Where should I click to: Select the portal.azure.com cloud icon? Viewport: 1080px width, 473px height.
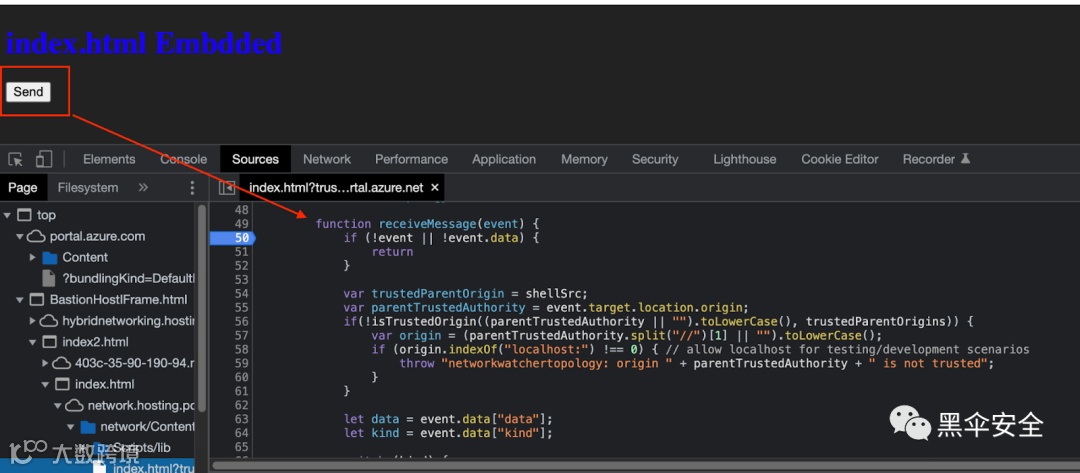click(35, 237)
